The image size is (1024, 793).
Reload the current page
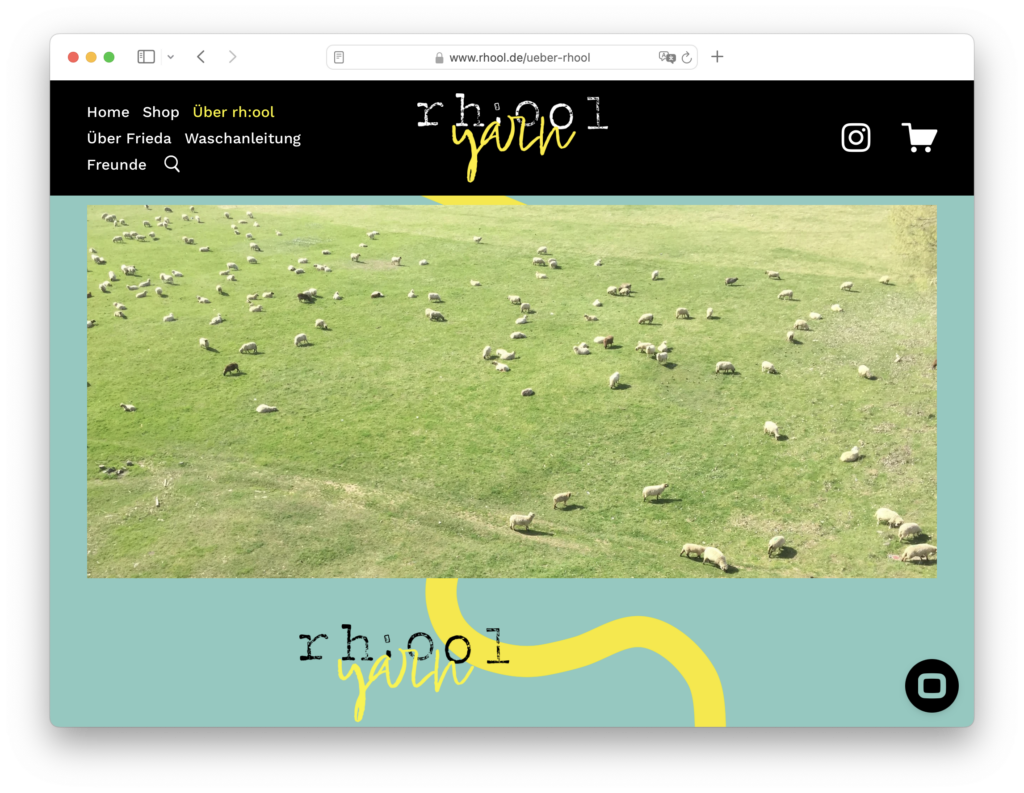pos(687,58)
